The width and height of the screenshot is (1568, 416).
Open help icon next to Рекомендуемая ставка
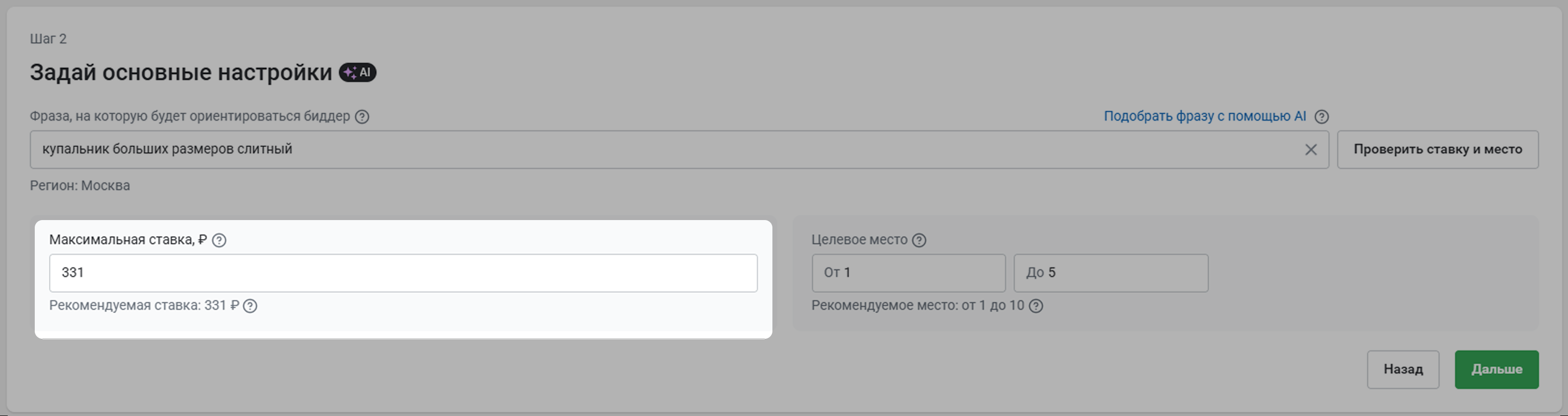250,306
